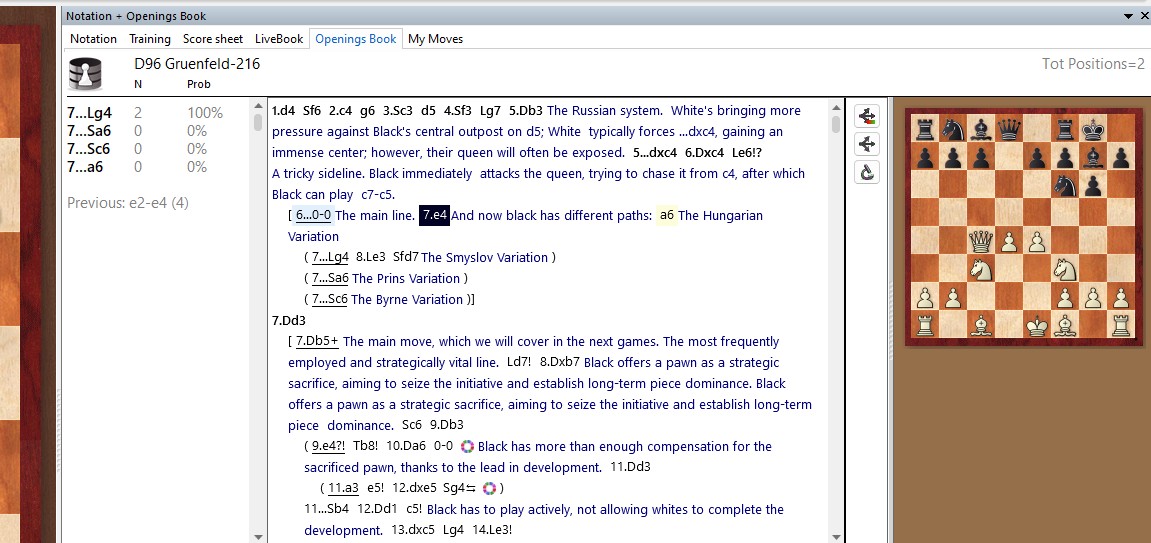This screenshot has height=543, width=1151.
Task: Open the Training tab
Action: tap(150, 39)
